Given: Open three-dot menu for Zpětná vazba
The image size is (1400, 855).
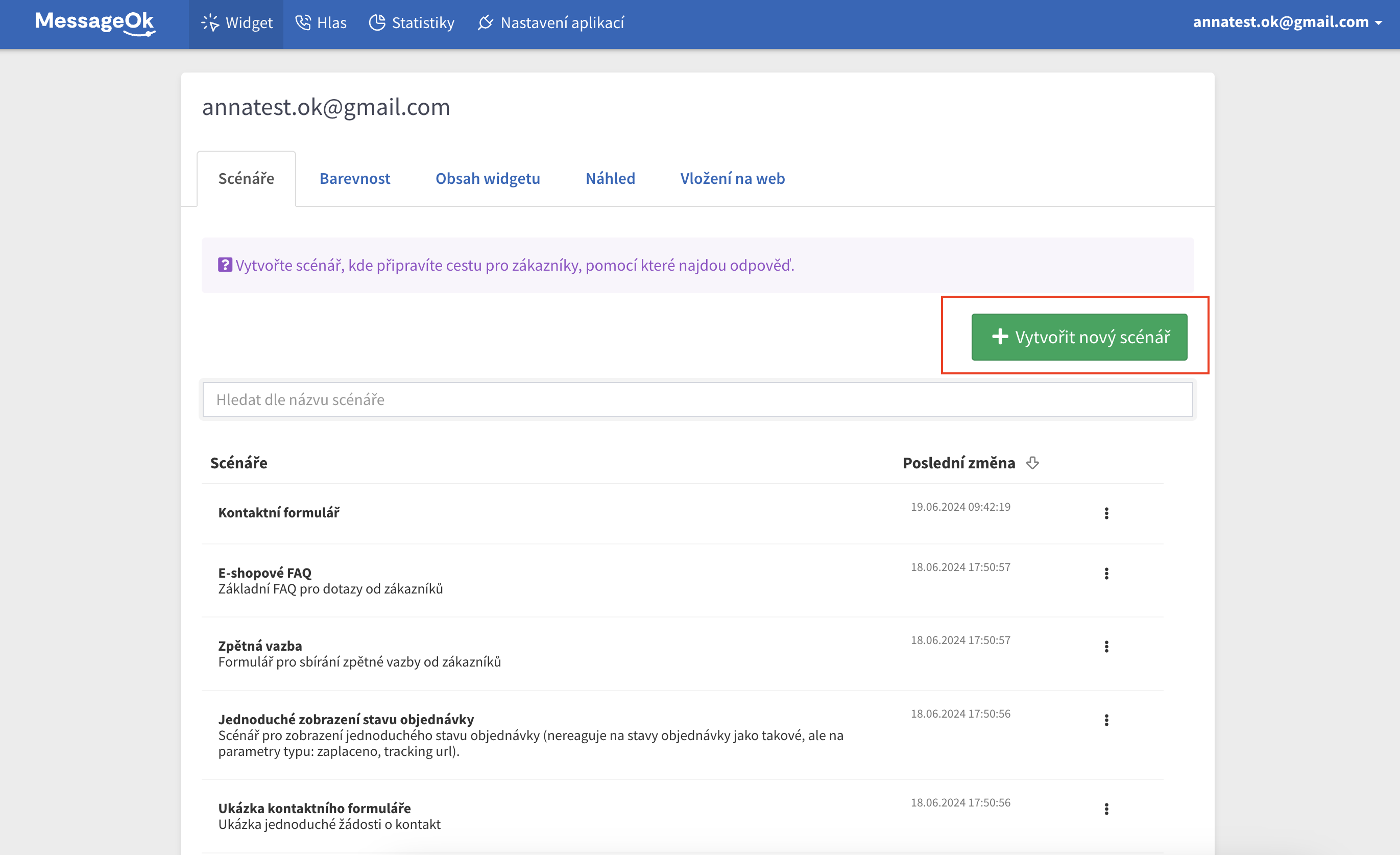Looking at the screenshot, I should coord(1106,647).
